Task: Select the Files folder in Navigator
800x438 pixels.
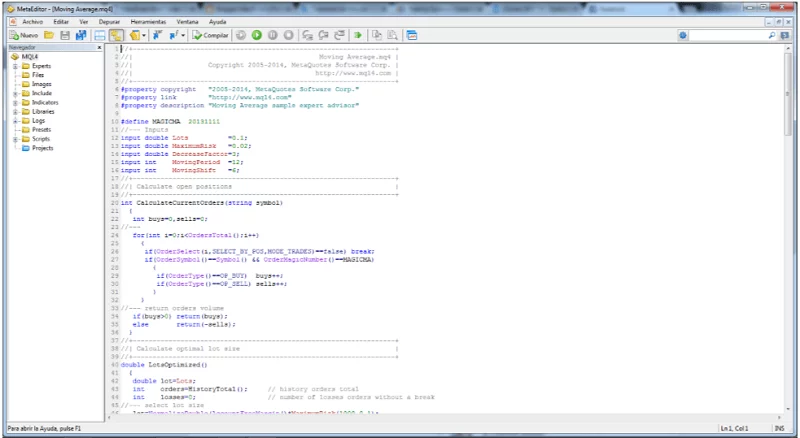Action: click(x=38, y=75)
